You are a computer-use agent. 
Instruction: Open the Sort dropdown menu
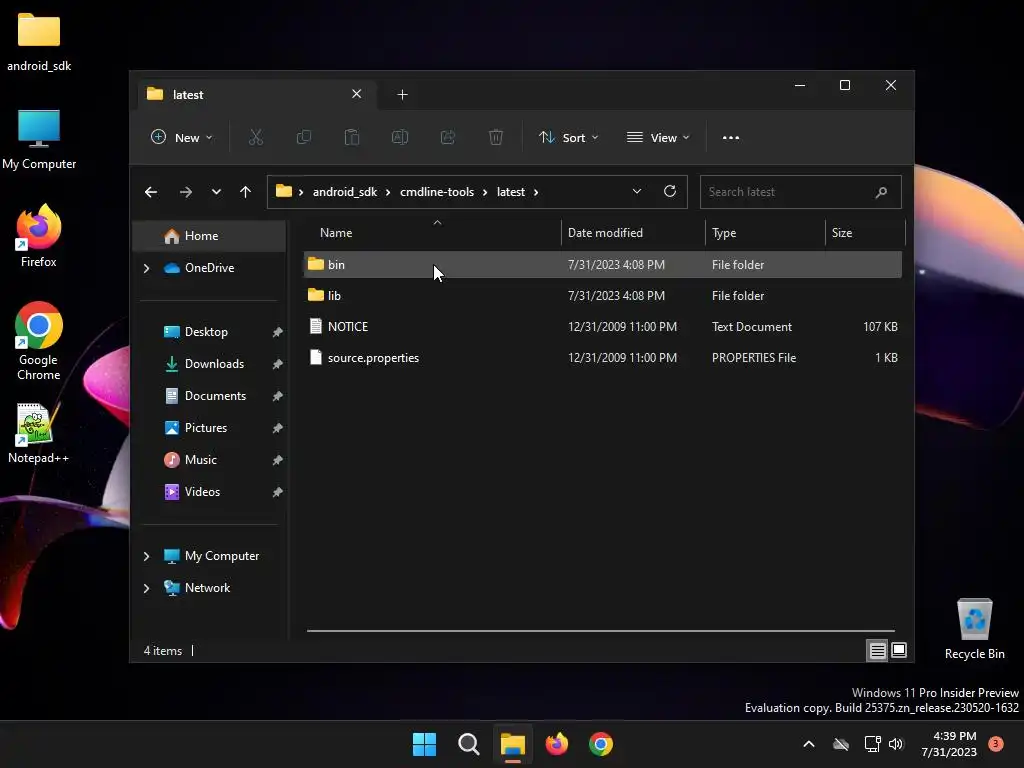click(x=568, y=138)
